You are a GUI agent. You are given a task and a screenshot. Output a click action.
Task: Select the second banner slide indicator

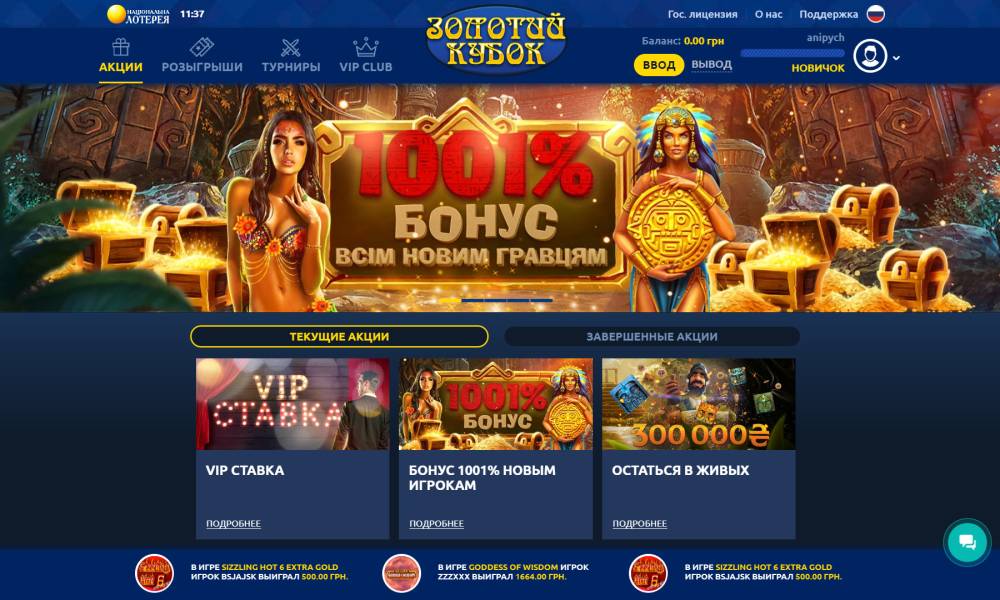(x=473, y=300)
